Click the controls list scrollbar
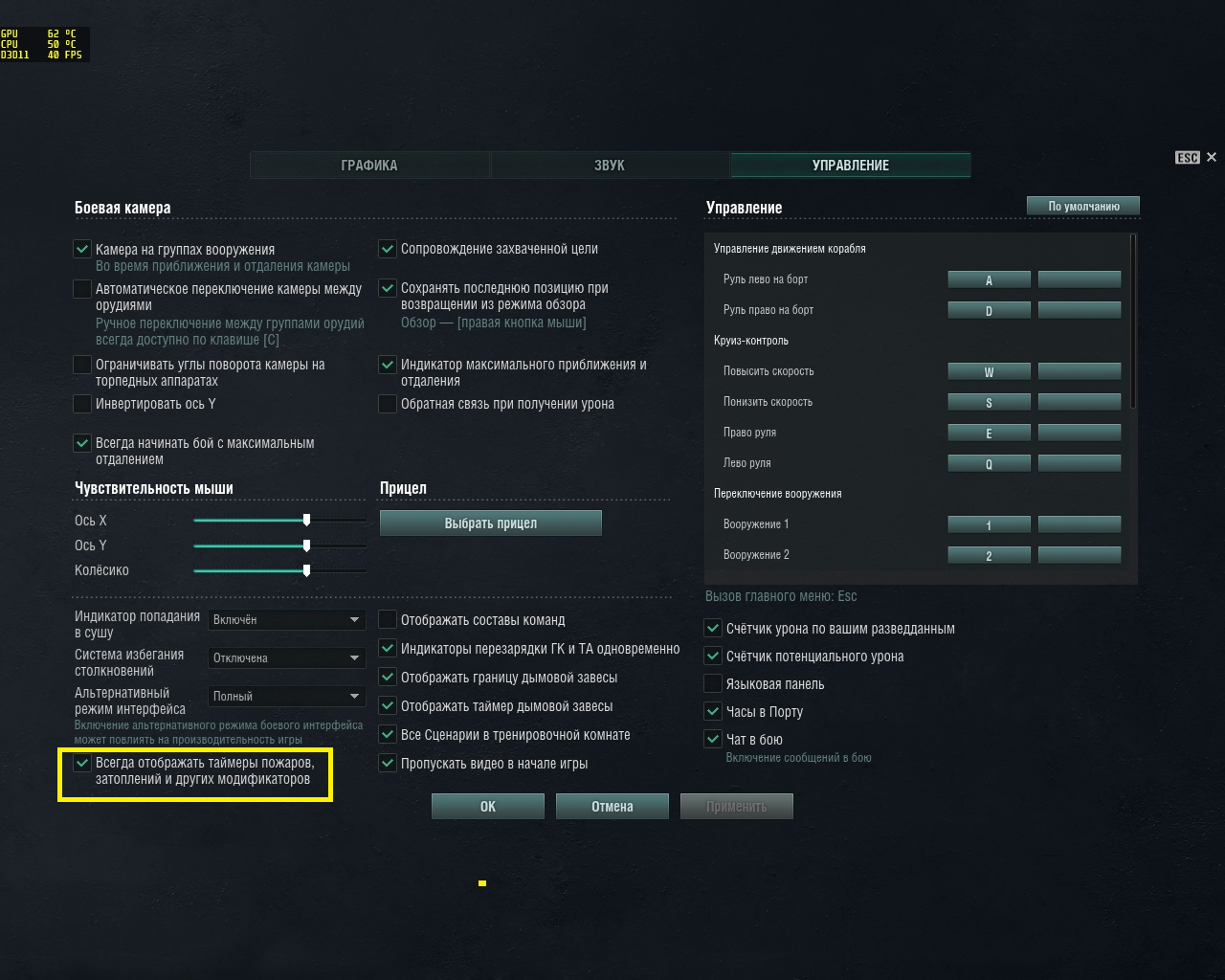1225x980 pixels. [x=1134, y=322]
